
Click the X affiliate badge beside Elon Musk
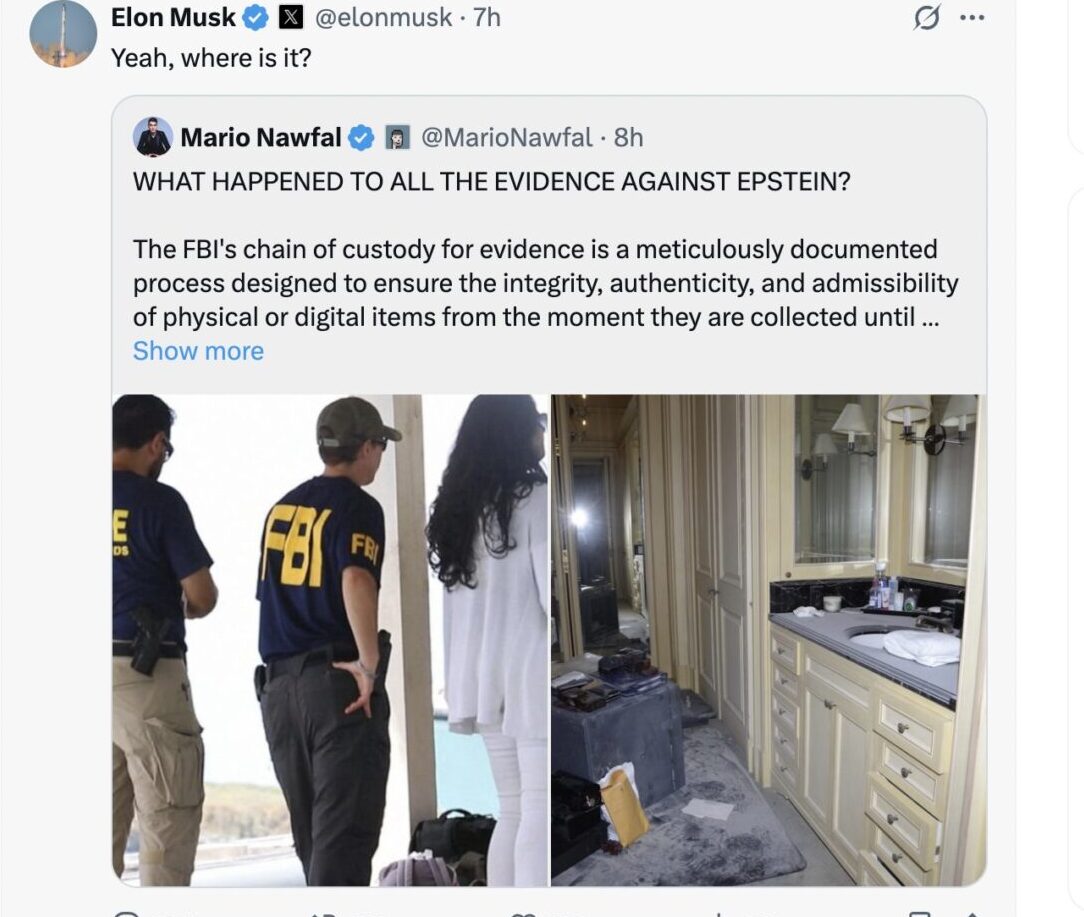[290, 17]
